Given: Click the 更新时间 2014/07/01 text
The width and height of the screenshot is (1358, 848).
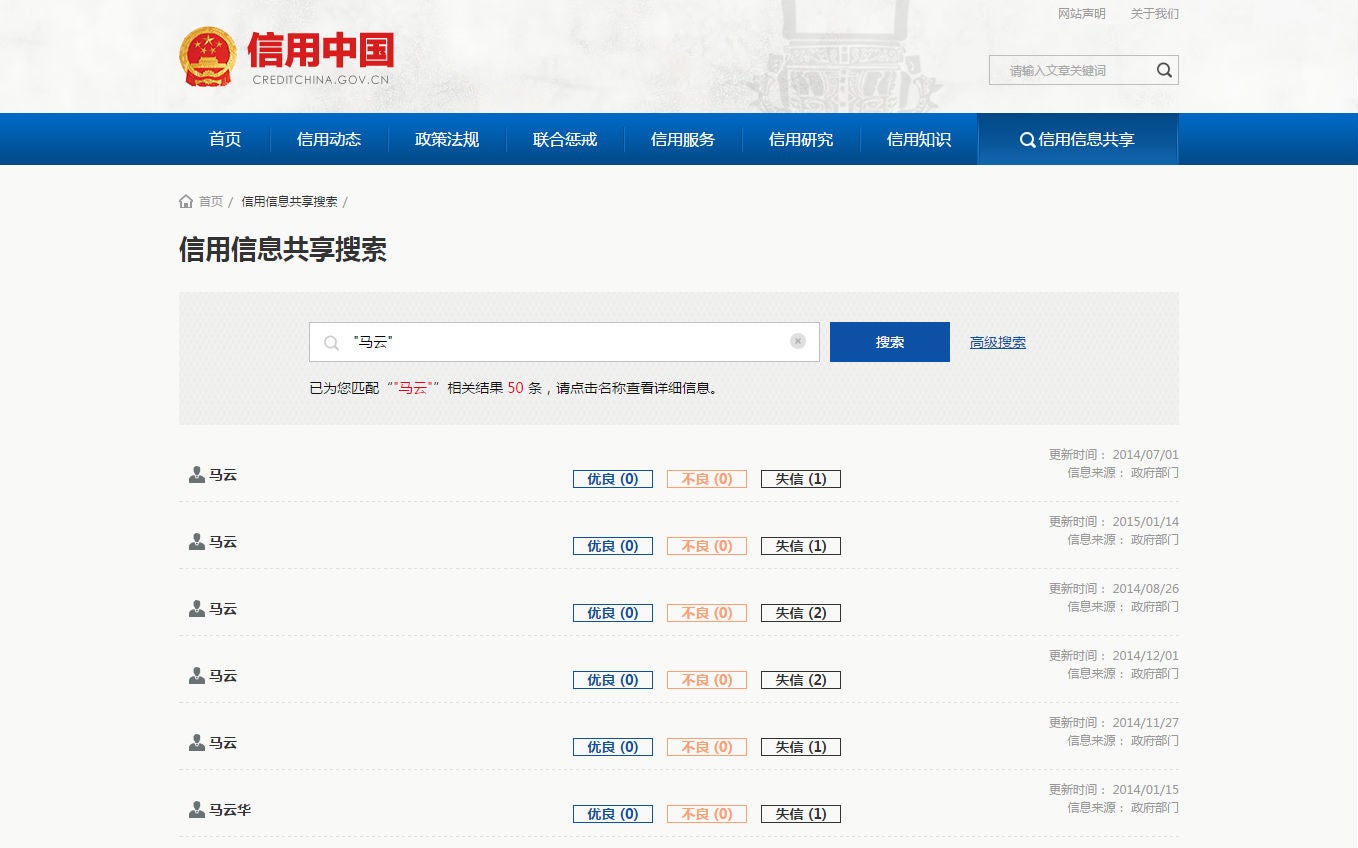Looking at the screenshot, I should (1114, 455).
